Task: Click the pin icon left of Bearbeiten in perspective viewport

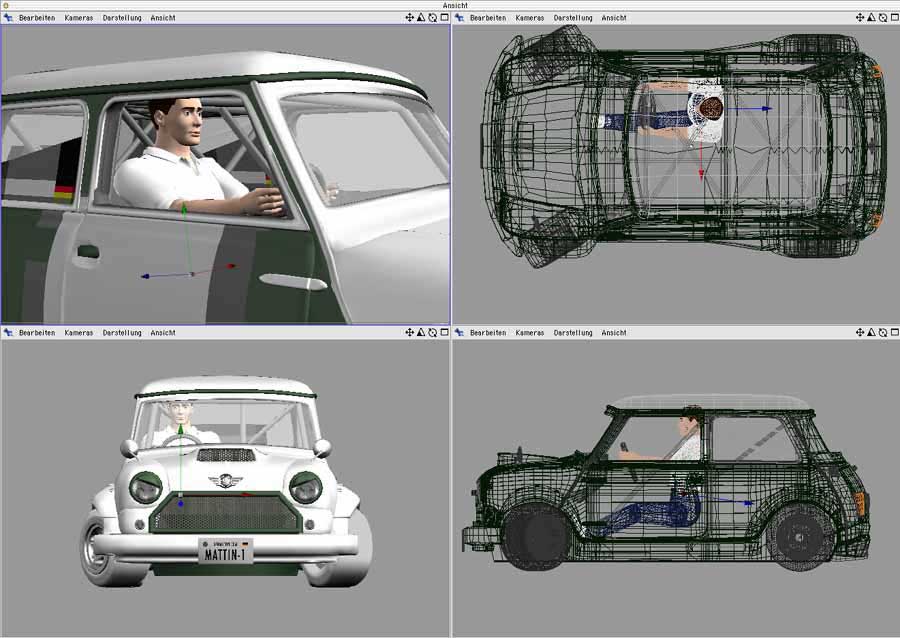Action: click(8, 18)
